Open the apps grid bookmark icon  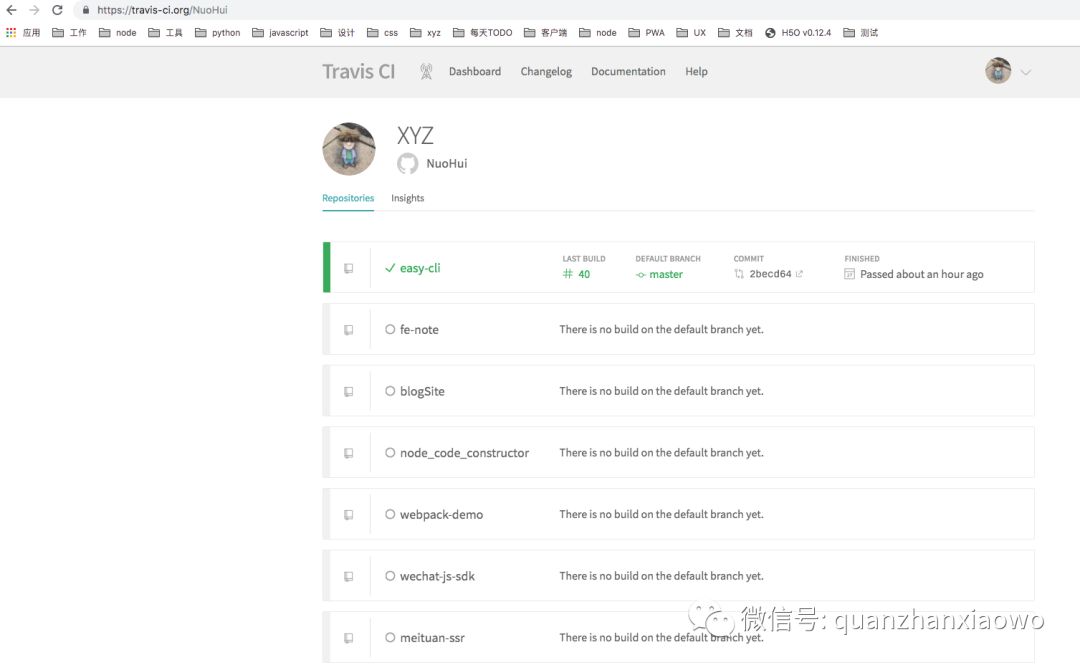pyautogui.click(x=11, y=32)
